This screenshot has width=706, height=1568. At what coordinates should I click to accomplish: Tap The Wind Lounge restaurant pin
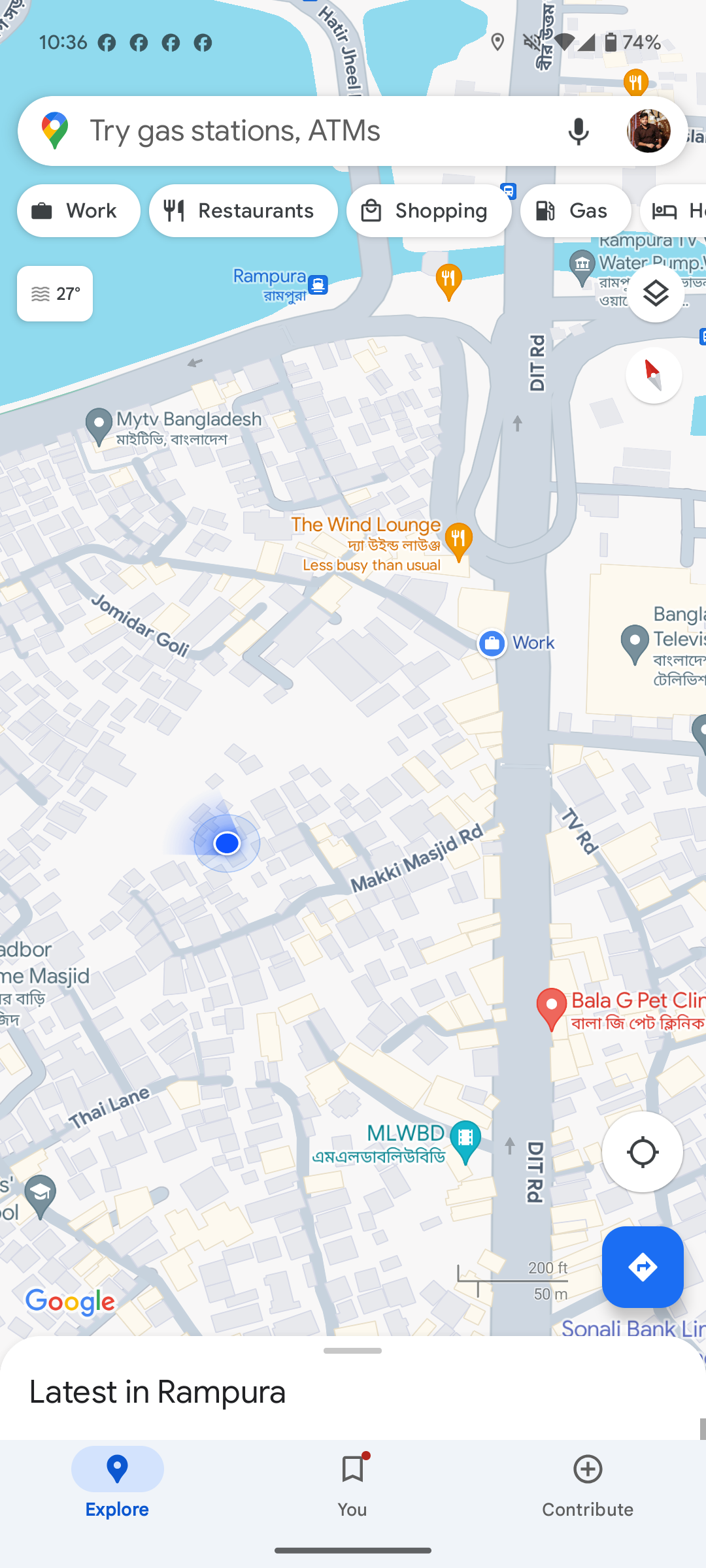coord(459,541)
